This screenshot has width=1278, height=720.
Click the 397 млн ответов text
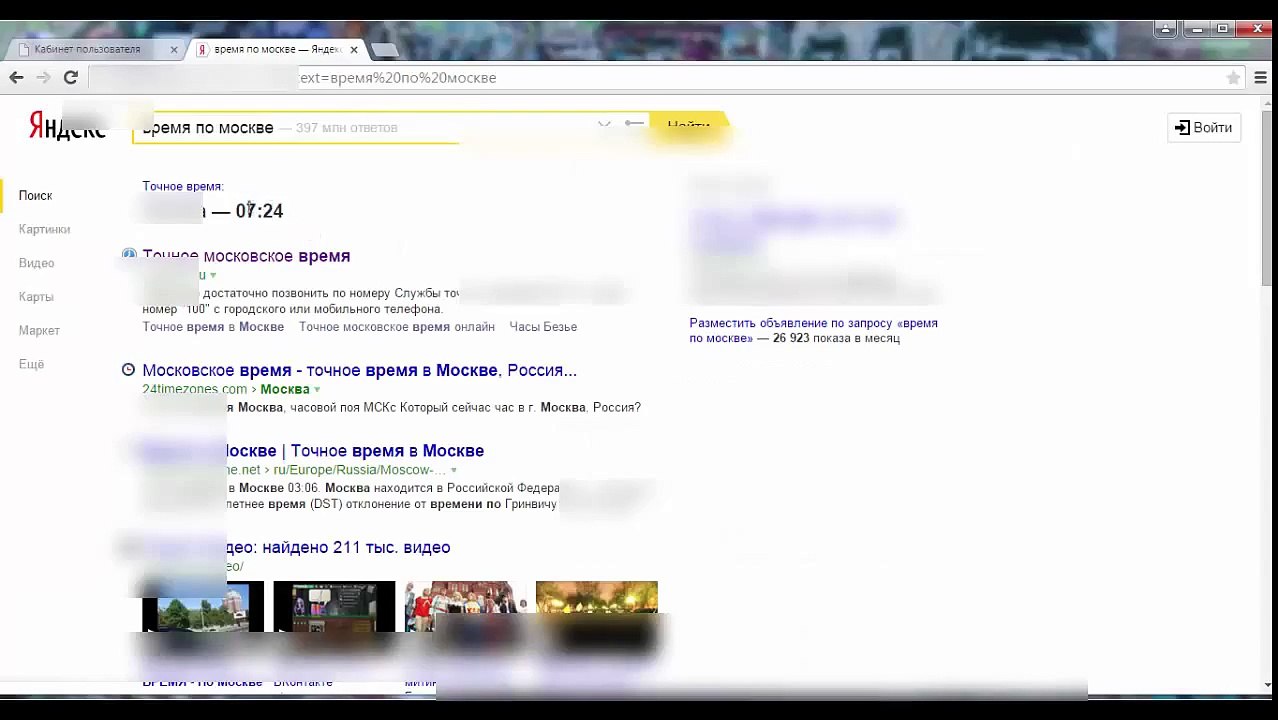pos(347,128)
